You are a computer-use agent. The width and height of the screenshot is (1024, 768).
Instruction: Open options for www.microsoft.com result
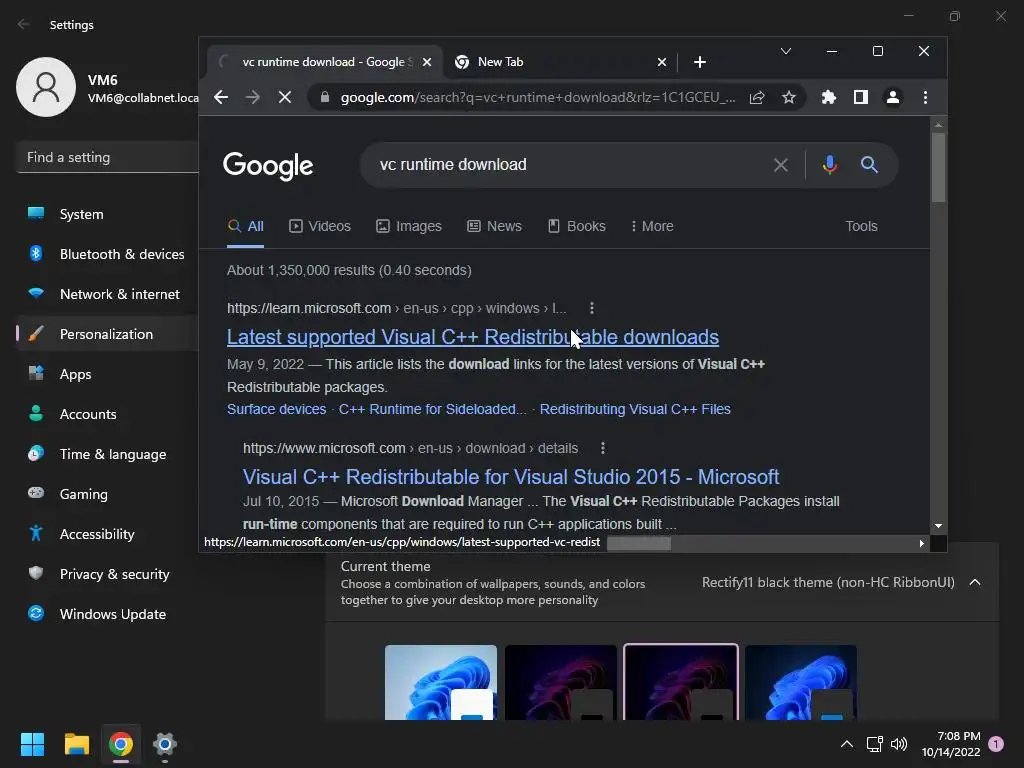(603, 448)
